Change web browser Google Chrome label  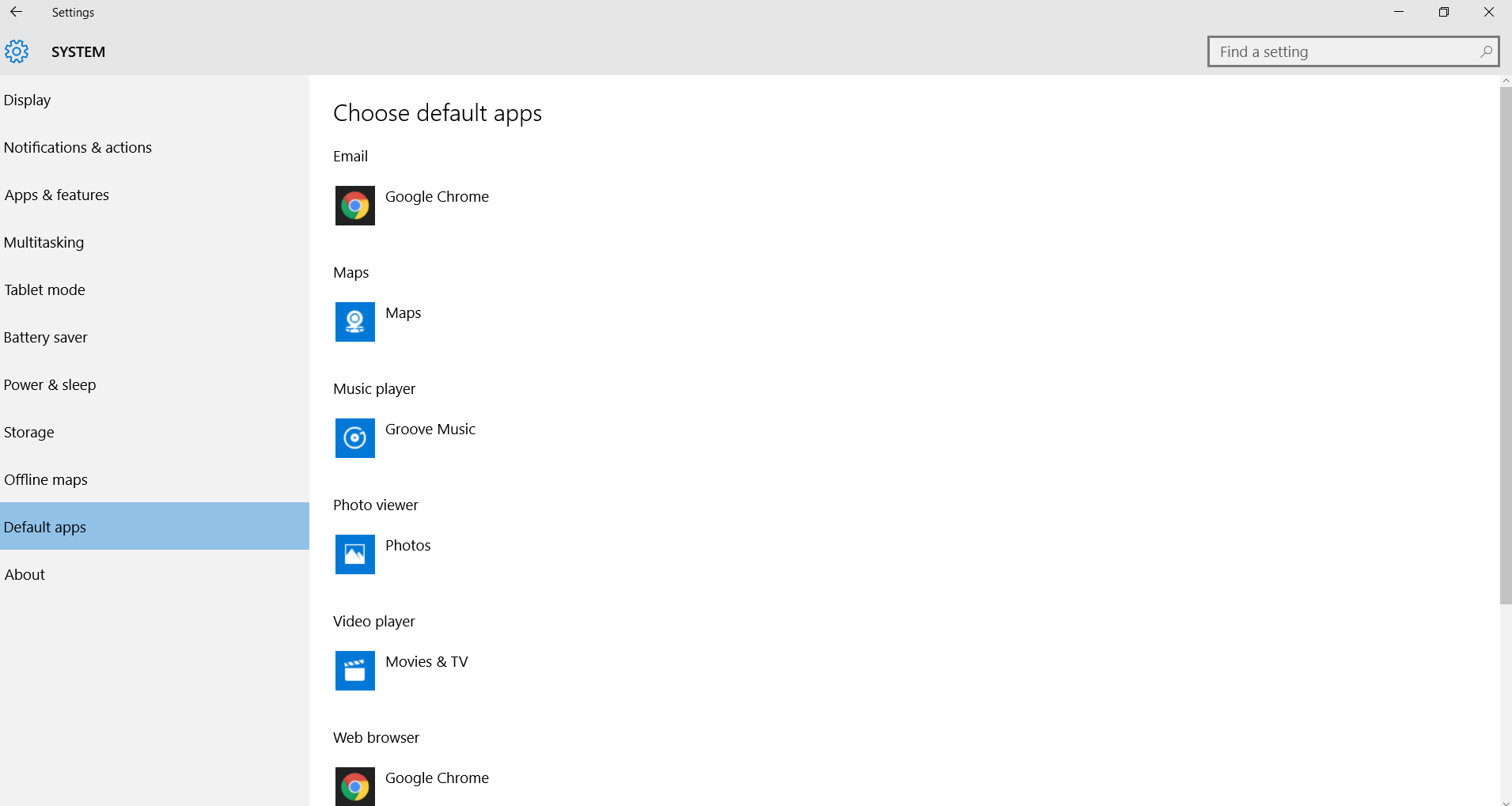click(437, 778)
